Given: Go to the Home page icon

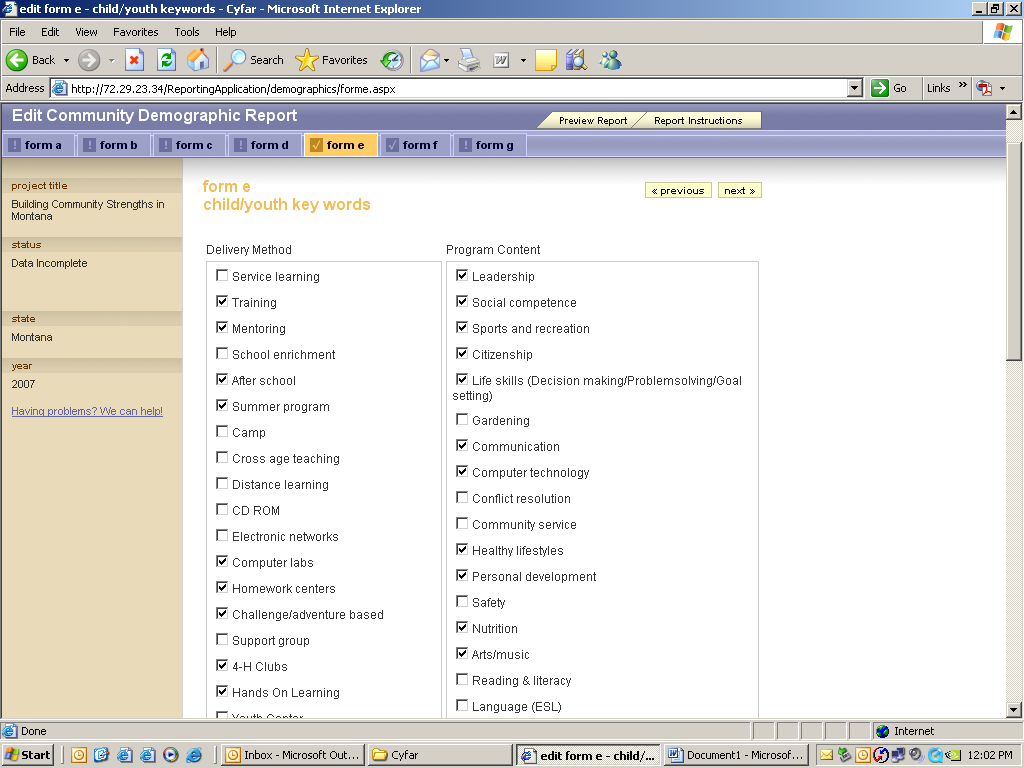Looking at the screenshot, I should click(x=198, y=60).
